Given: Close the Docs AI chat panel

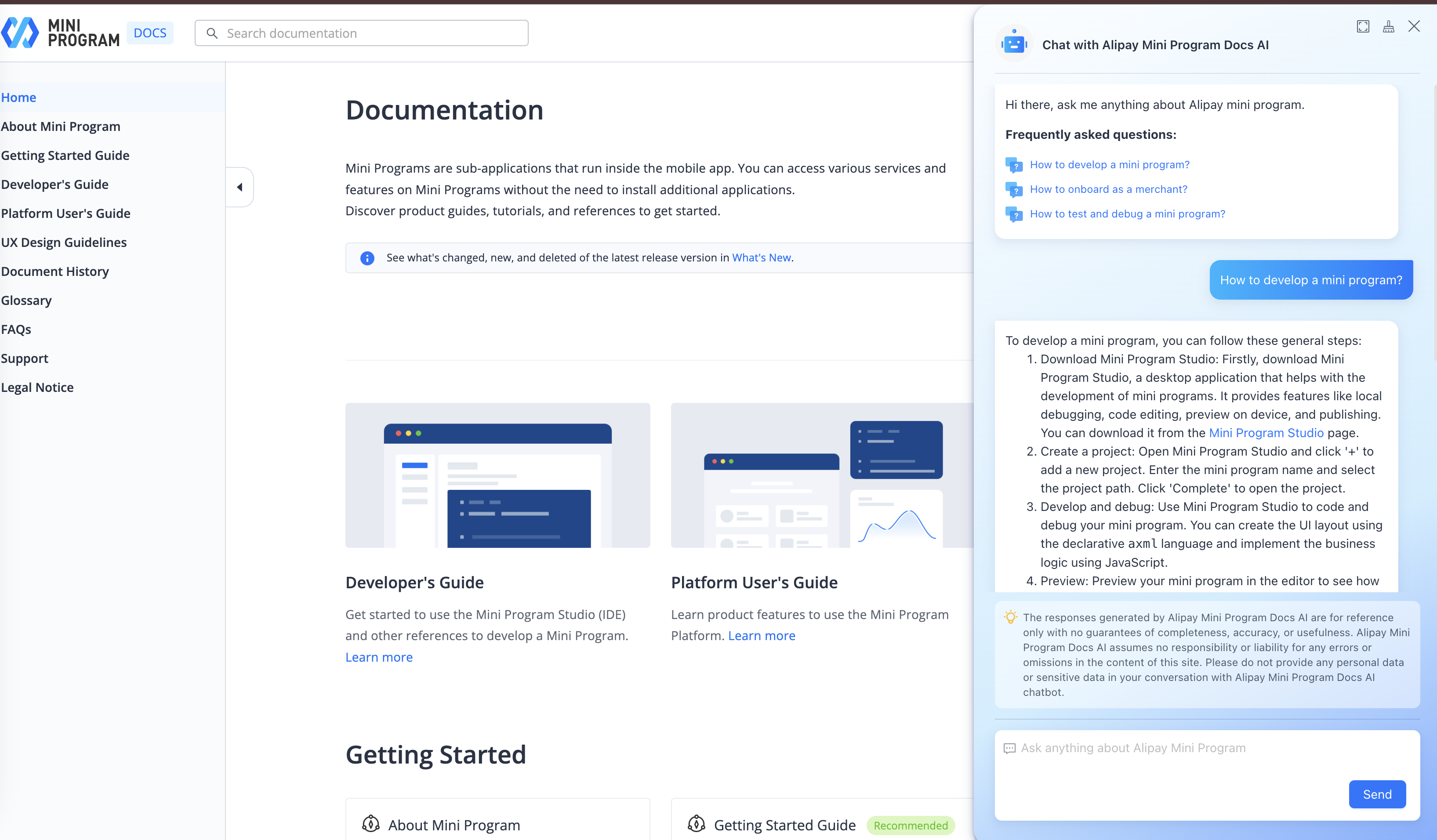Looking at the screenshot, I should click(1414, 26).
